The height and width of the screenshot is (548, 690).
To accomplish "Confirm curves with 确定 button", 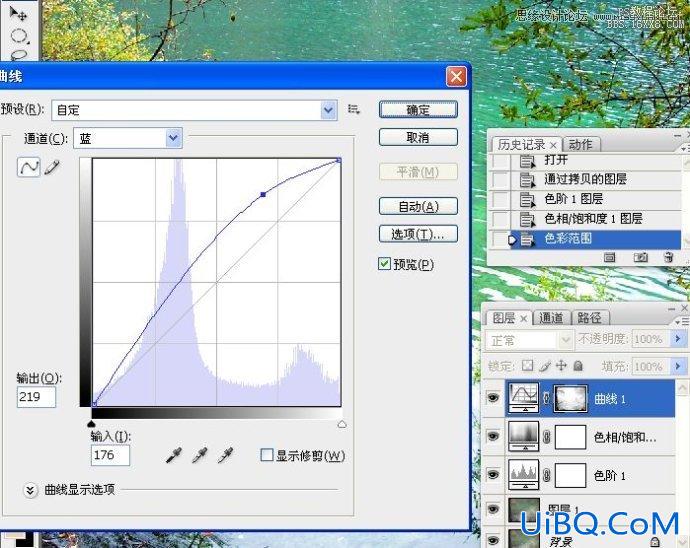I will click(418, 110).
